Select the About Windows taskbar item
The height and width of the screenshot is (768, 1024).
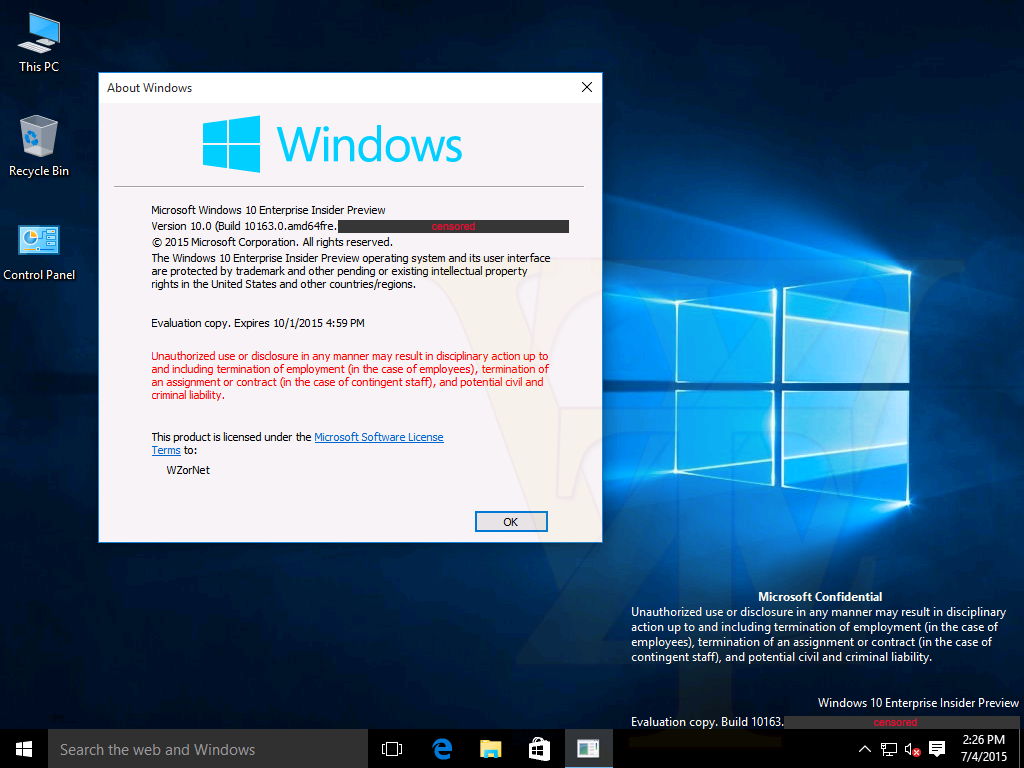[x=588, y=749]
